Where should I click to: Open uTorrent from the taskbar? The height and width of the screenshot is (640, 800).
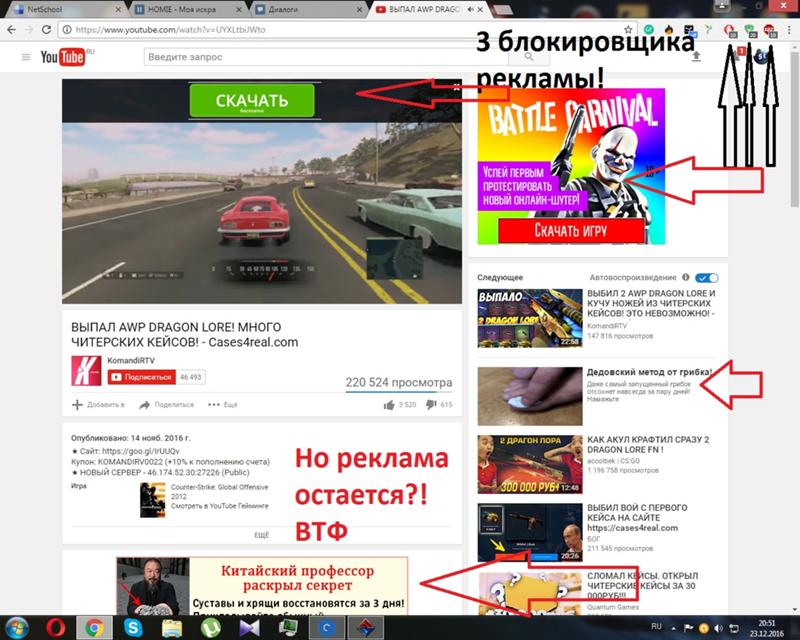pos(210,627)
